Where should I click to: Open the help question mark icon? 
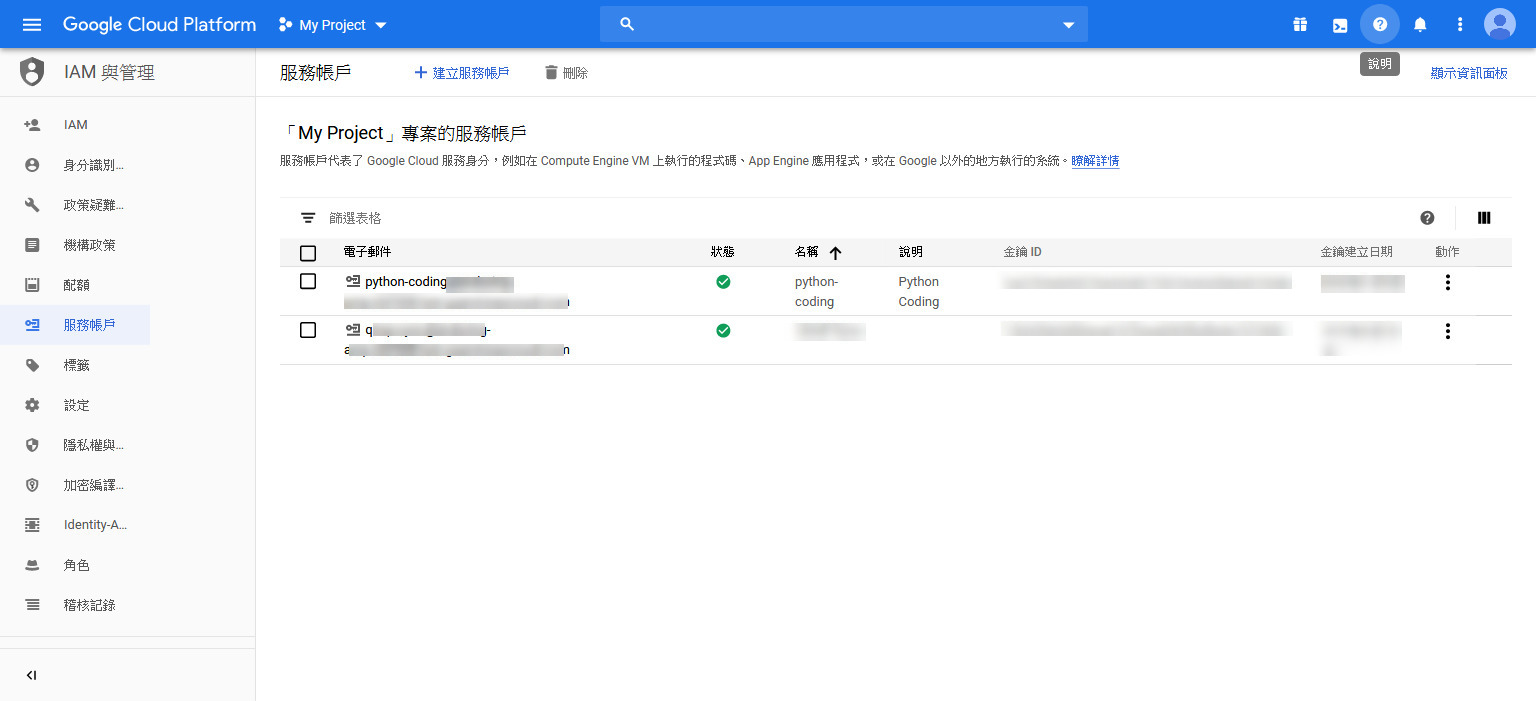coord(1380,24)
